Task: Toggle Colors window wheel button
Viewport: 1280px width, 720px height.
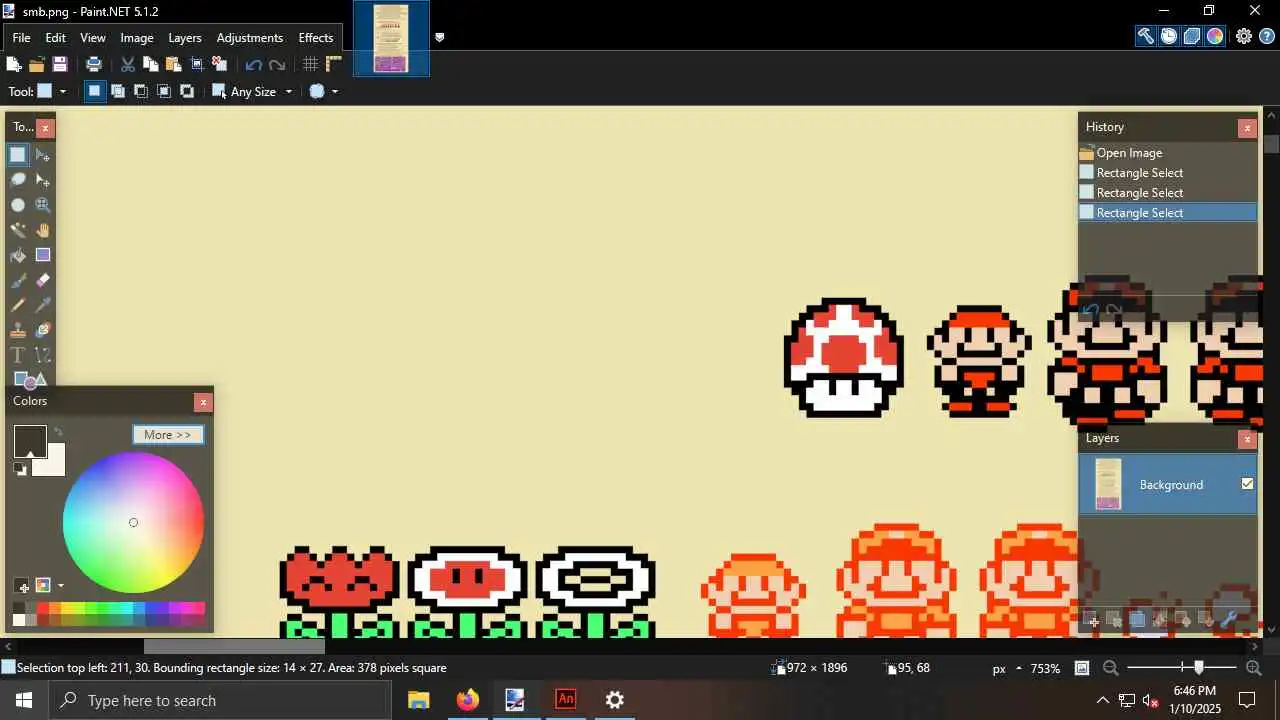Action: coord(1215,36)
